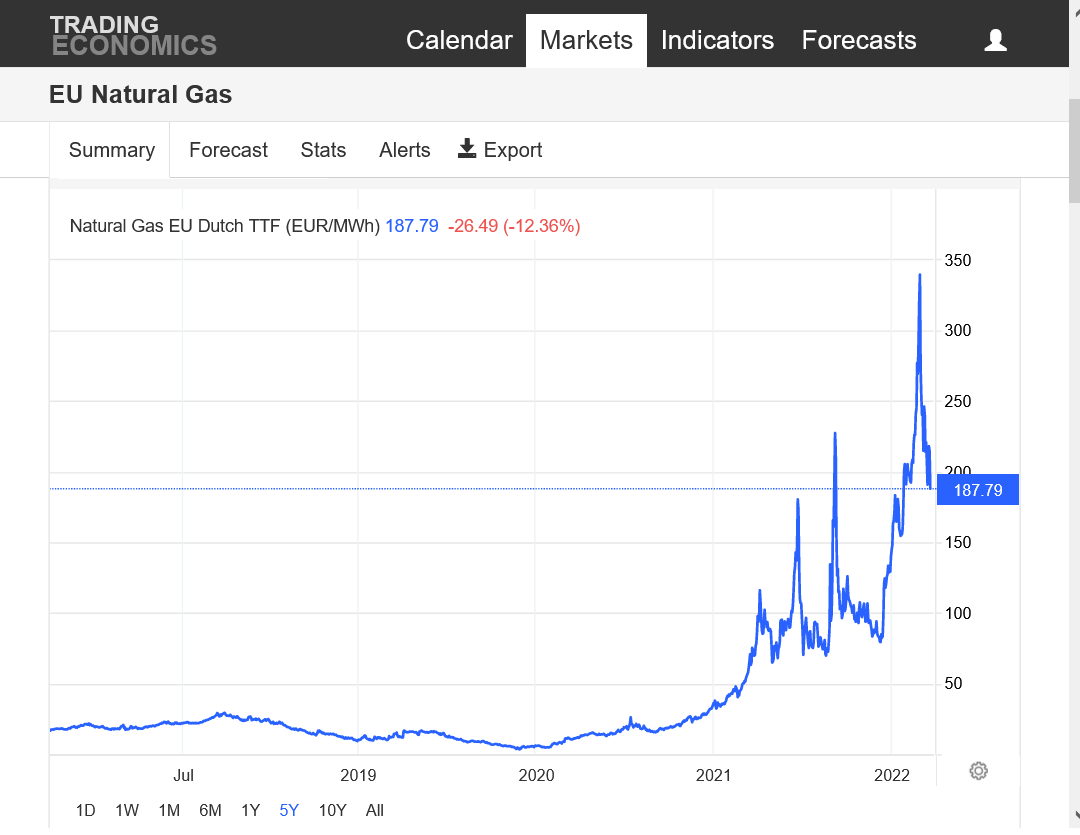This screenshot has height=835, width=1080.
Task: Open the Calendar menu
Action: [459, 40]
